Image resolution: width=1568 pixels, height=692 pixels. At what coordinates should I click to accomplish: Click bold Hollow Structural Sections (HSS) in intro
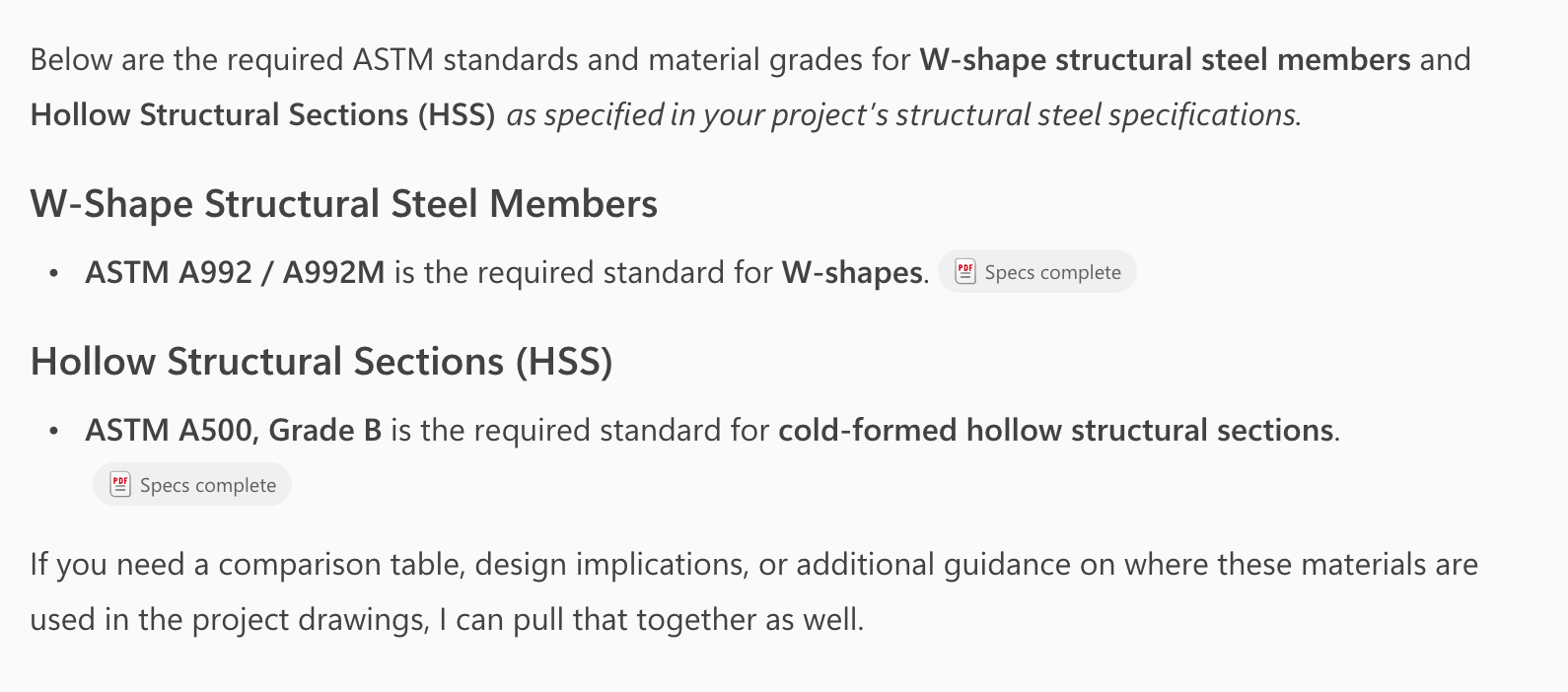[262, 115]
